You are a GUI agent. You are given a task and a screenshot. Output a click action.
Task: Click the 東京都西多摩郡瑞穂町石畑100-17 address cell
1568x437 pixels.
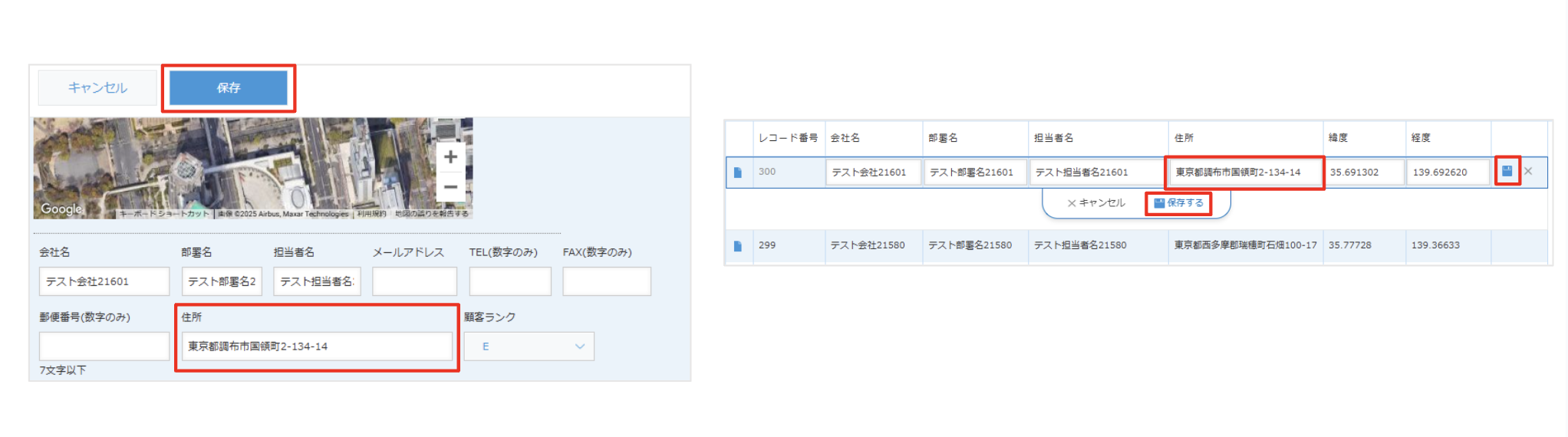pos(1246,245)
